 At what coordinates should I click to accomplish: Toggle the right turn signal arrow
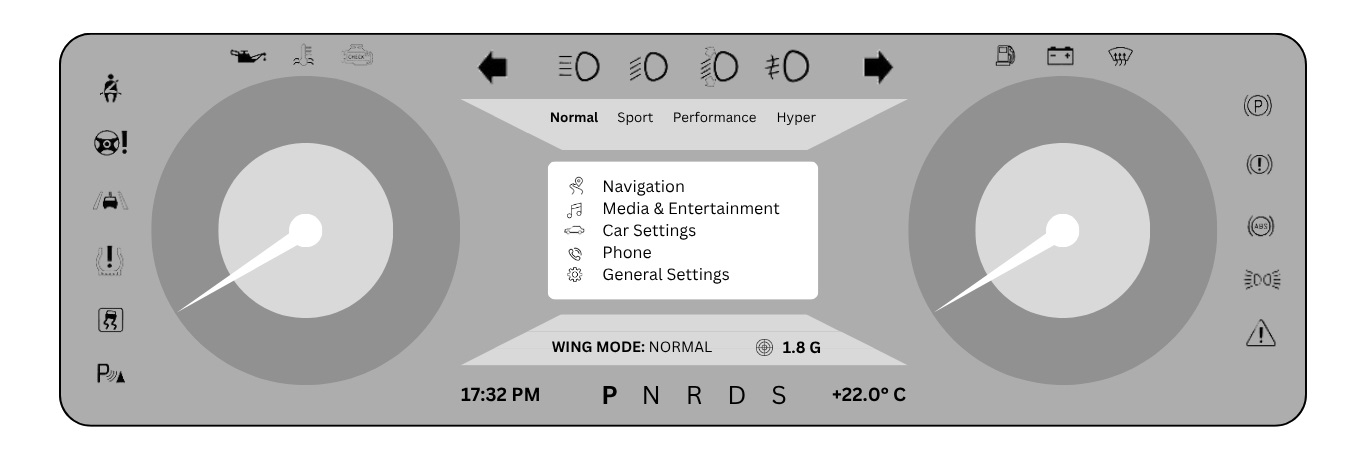point(877,68)
